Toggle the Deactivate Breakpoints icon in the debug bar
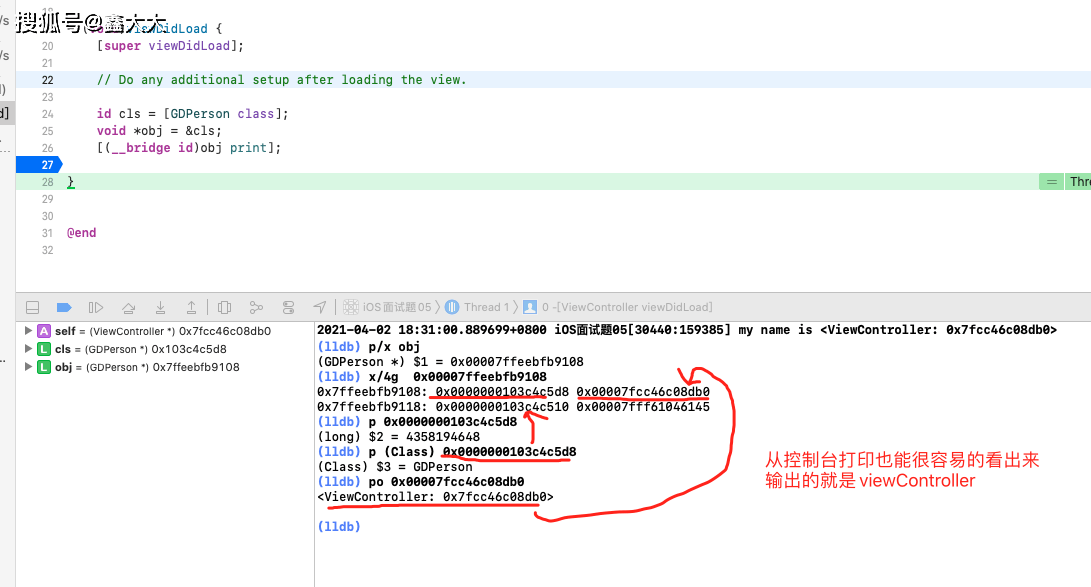The width and height of the screenshot is (1091, 587). coord(64,307)
